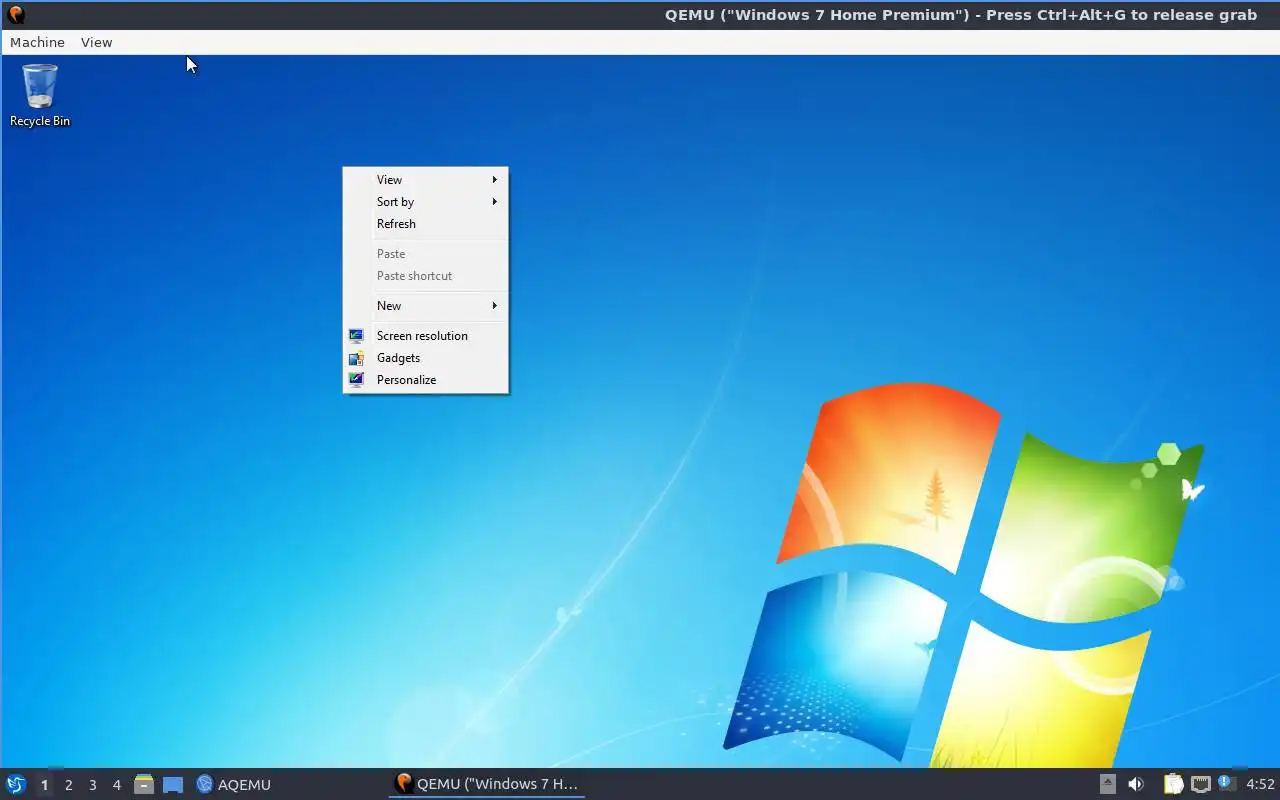Click the 4:52 clock in the panel
Viewport: 1280px width, 800px height.
(x=1260, y=784)
